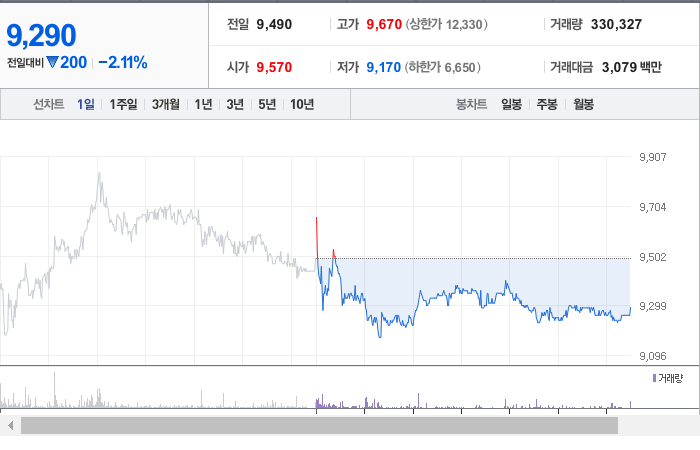
Task: Click the previous close value 9,490
Action: point(274,24)
